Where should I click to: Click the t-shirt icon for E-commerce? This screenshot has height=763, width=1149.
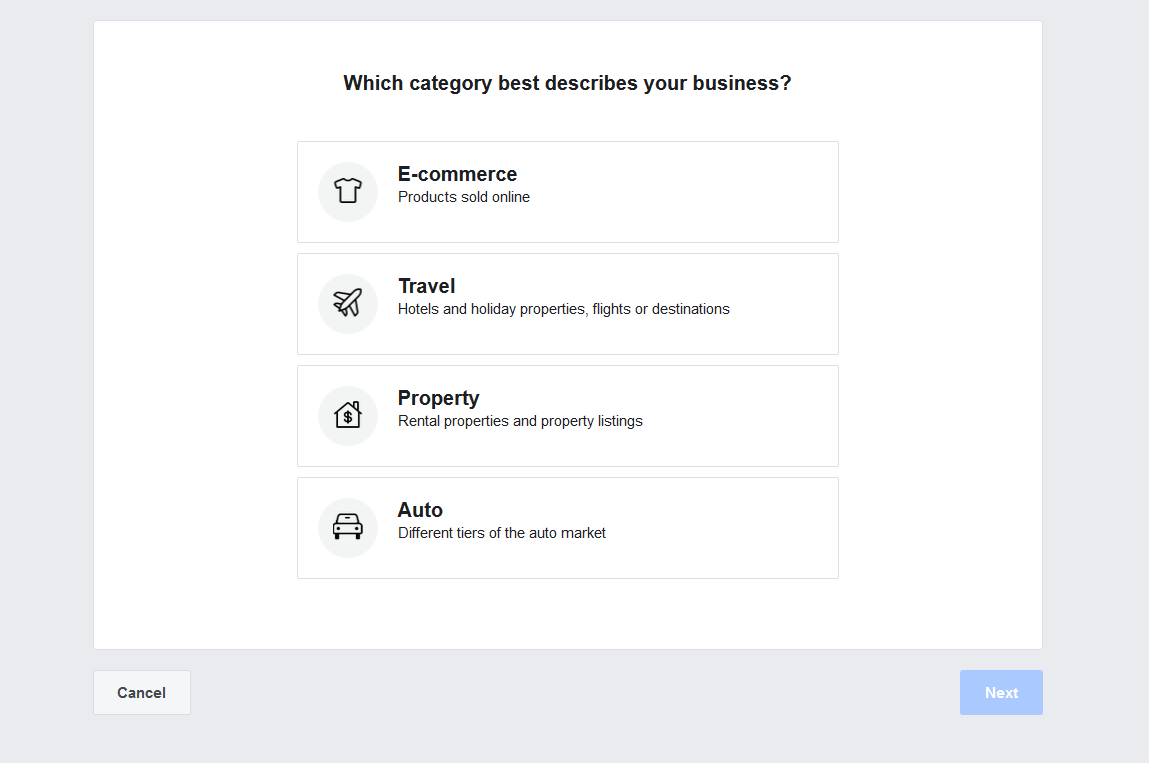(x=347, y=191)
